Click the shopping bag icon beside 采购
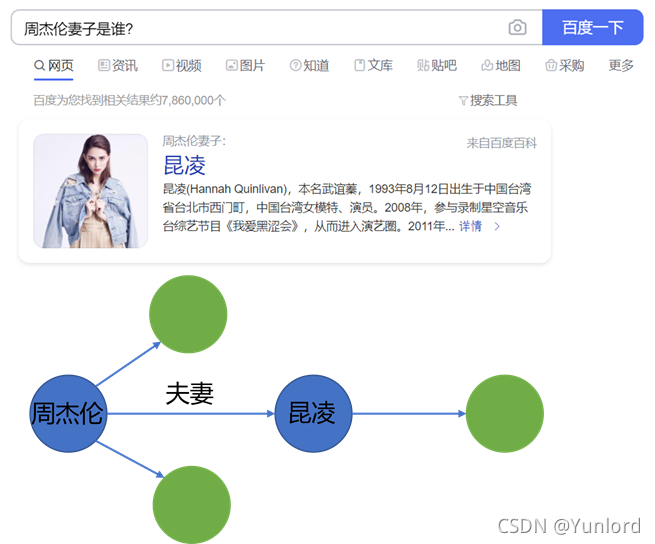The height and width of the screenshot is (544, 655). click(x=551, y=65)
